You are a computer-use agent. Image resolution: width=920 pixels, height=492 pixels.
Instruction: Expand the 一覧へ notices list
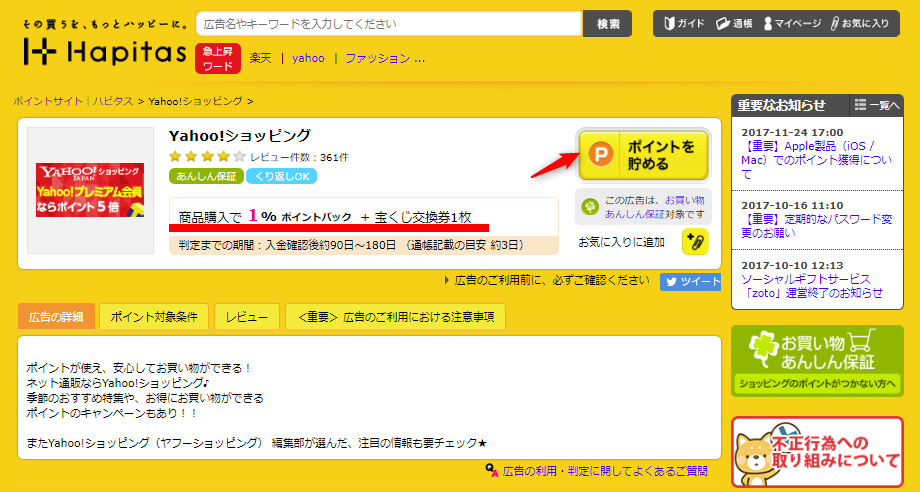(877, 105)
